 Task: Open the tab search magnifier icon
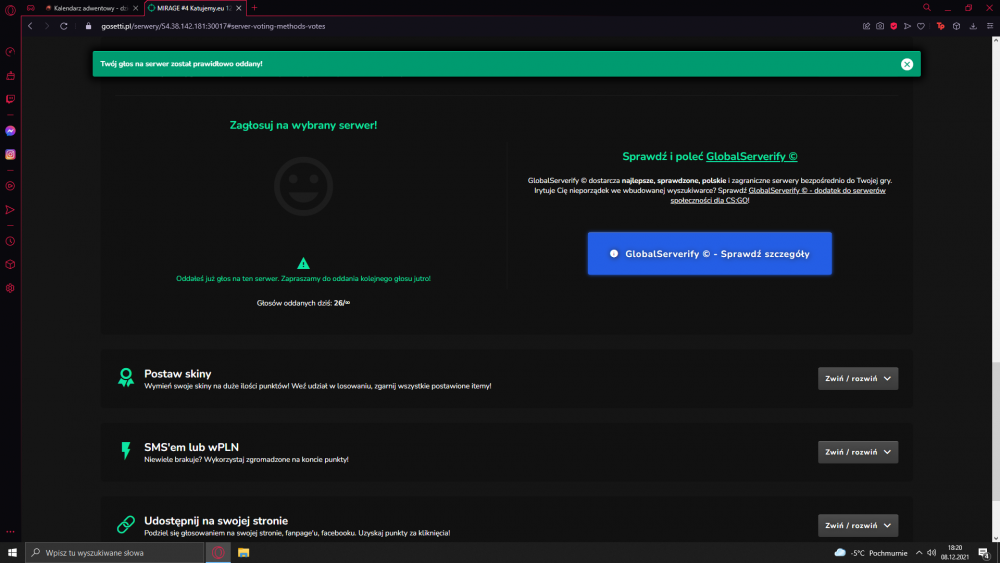pyautogui.click(x=927, y=8)
